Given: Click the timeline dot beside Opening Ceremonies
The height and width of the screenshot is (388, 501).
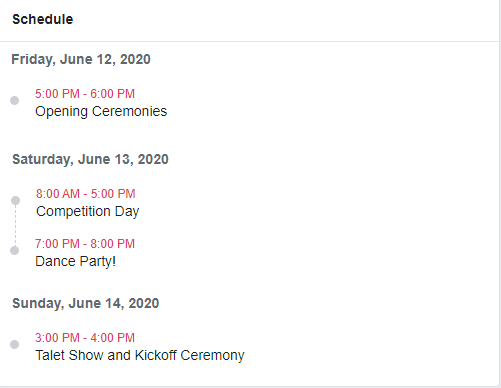Looking at the screenshot, I should [x=14, y=100].
